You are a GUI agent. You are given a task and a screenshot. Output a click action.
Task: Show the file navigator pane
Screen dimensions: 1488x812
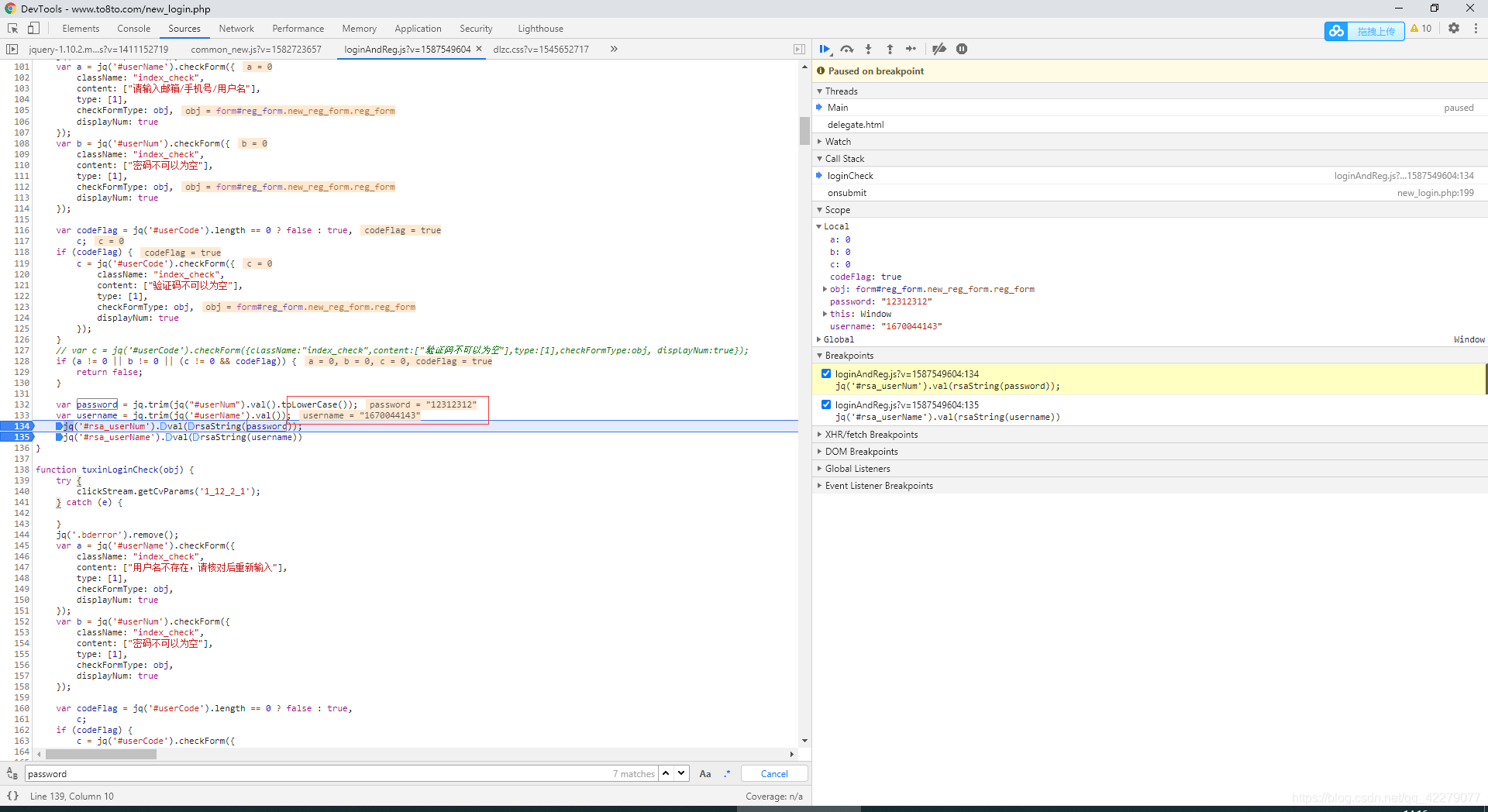point(12,49)
